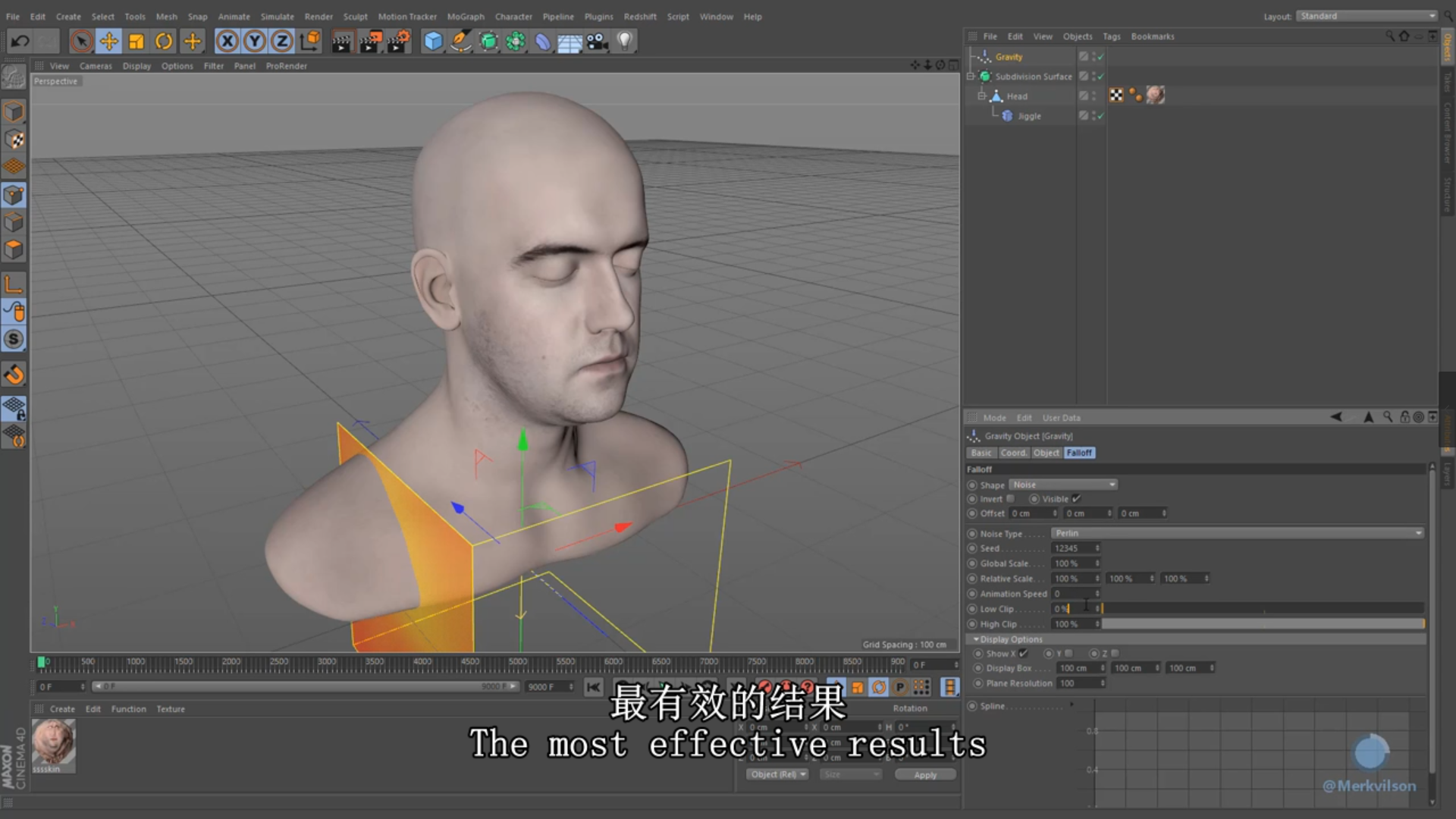Click go to start playback button
The image size is (1456, 819).
point(594,687)
